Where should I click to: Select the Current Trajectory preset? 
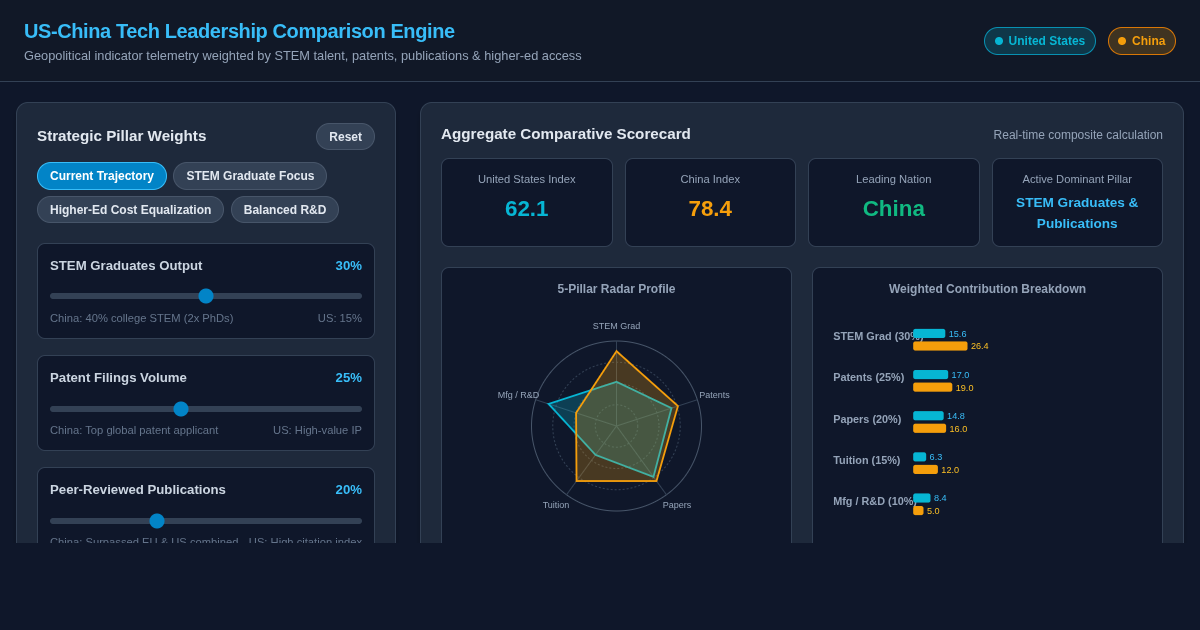(102, 176)
